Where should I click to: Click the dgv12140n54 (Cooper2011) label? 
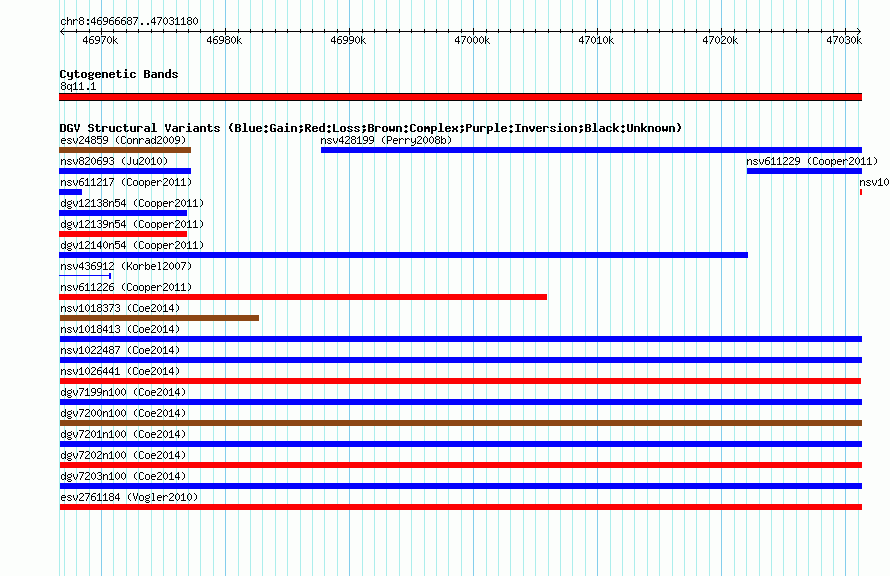(132, 245)
